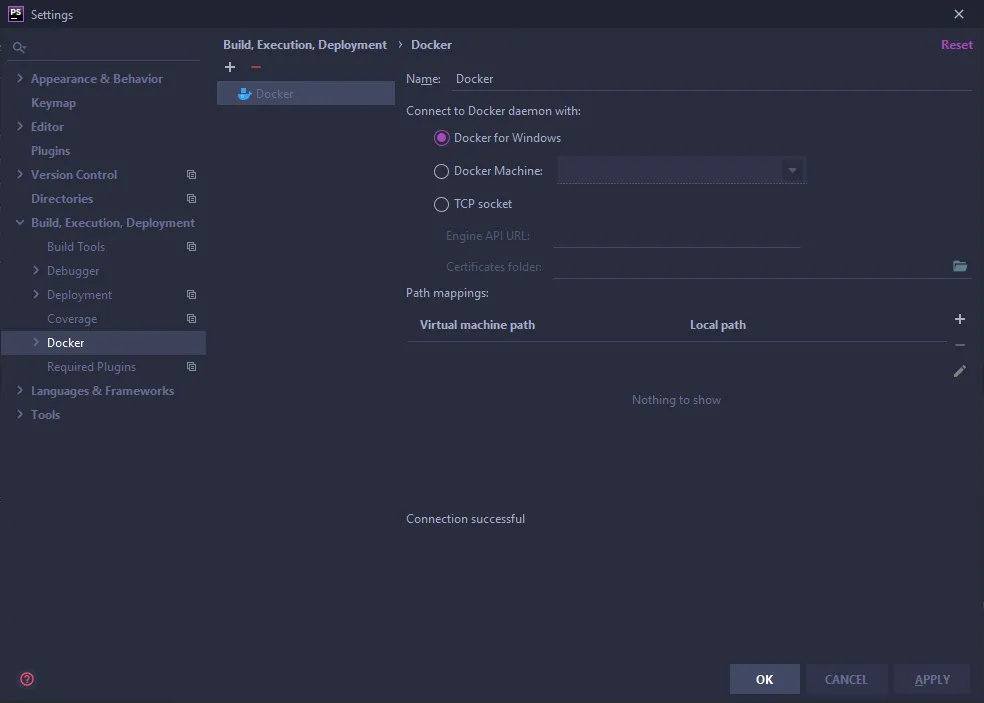Click the Cancel button
Image resolution: width=984 pixels, height=703 pixels.
(x=846, y=679)
